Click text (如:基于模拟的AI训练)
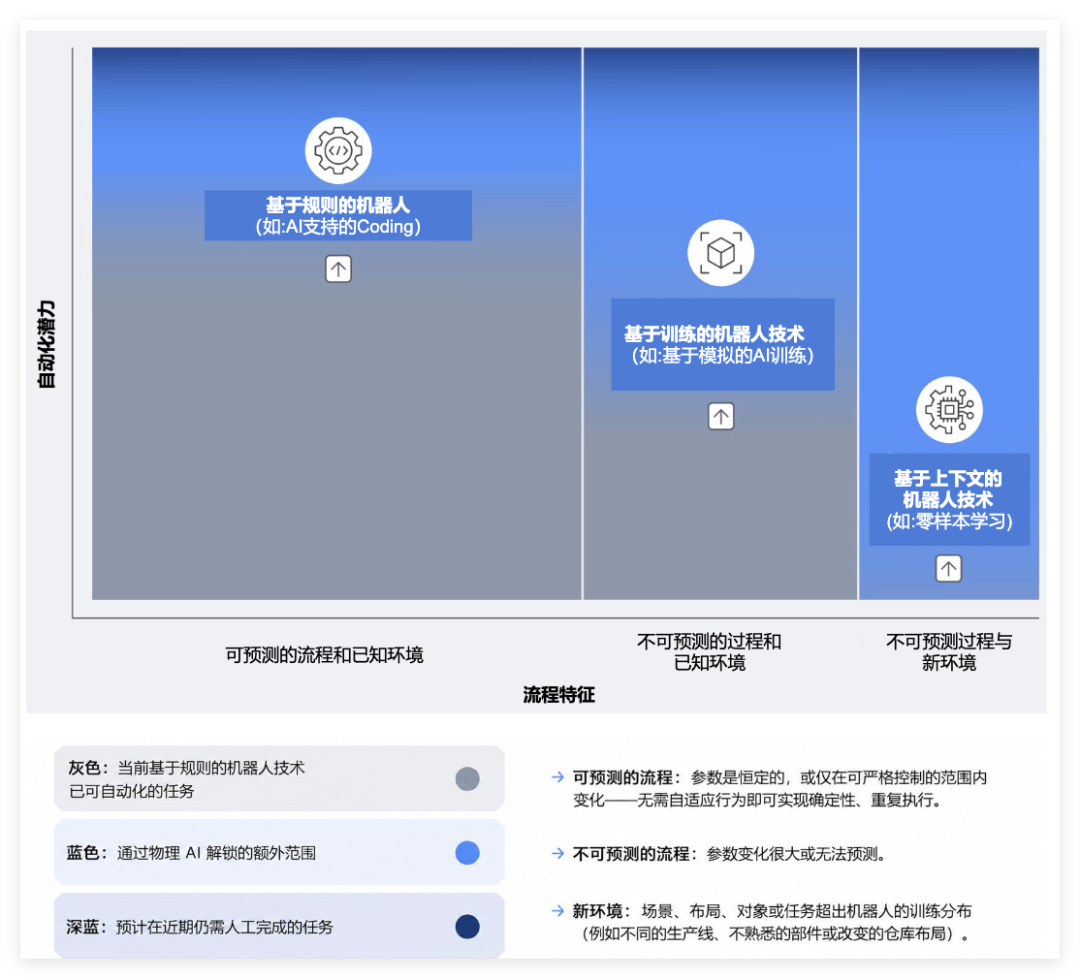The width and height of the screenshot is (1080, 979). coord(723,355)
